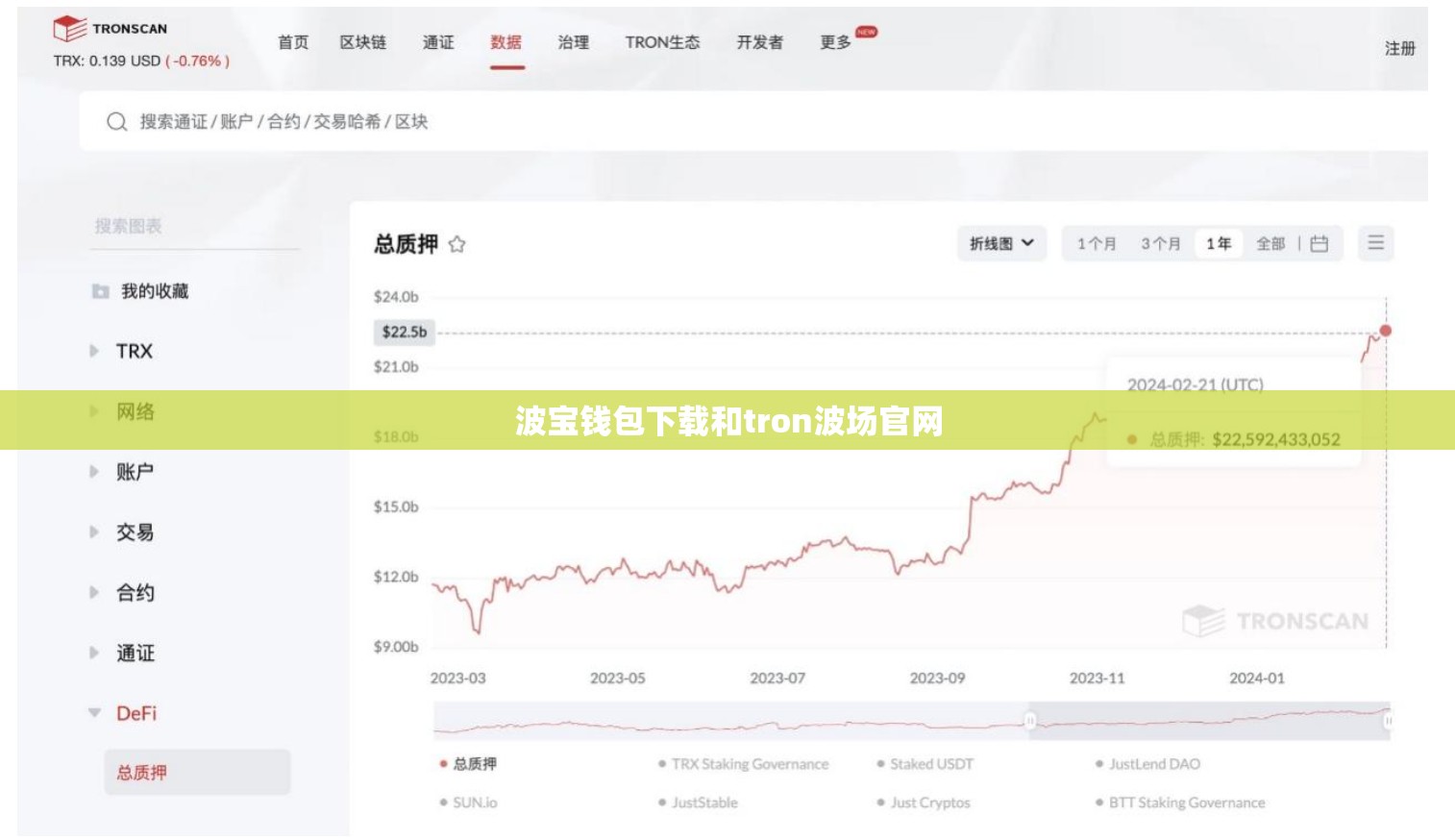Open the 开发者 menu
Viewport: 1455px width, 840px height.
(760, 42)
